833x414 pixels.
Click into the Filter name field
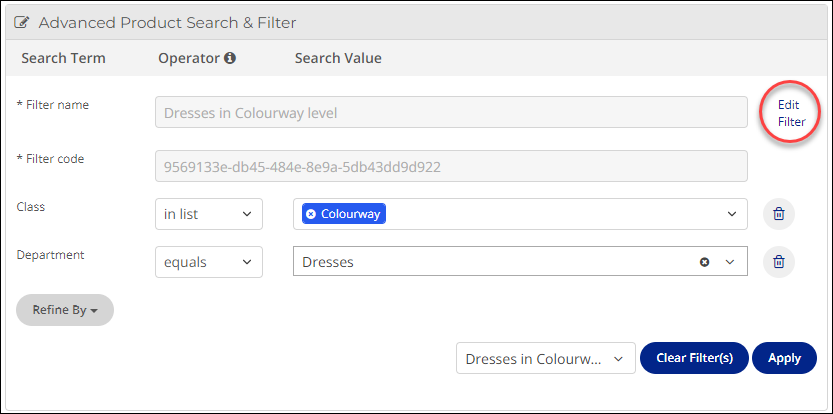pos(451,112)
